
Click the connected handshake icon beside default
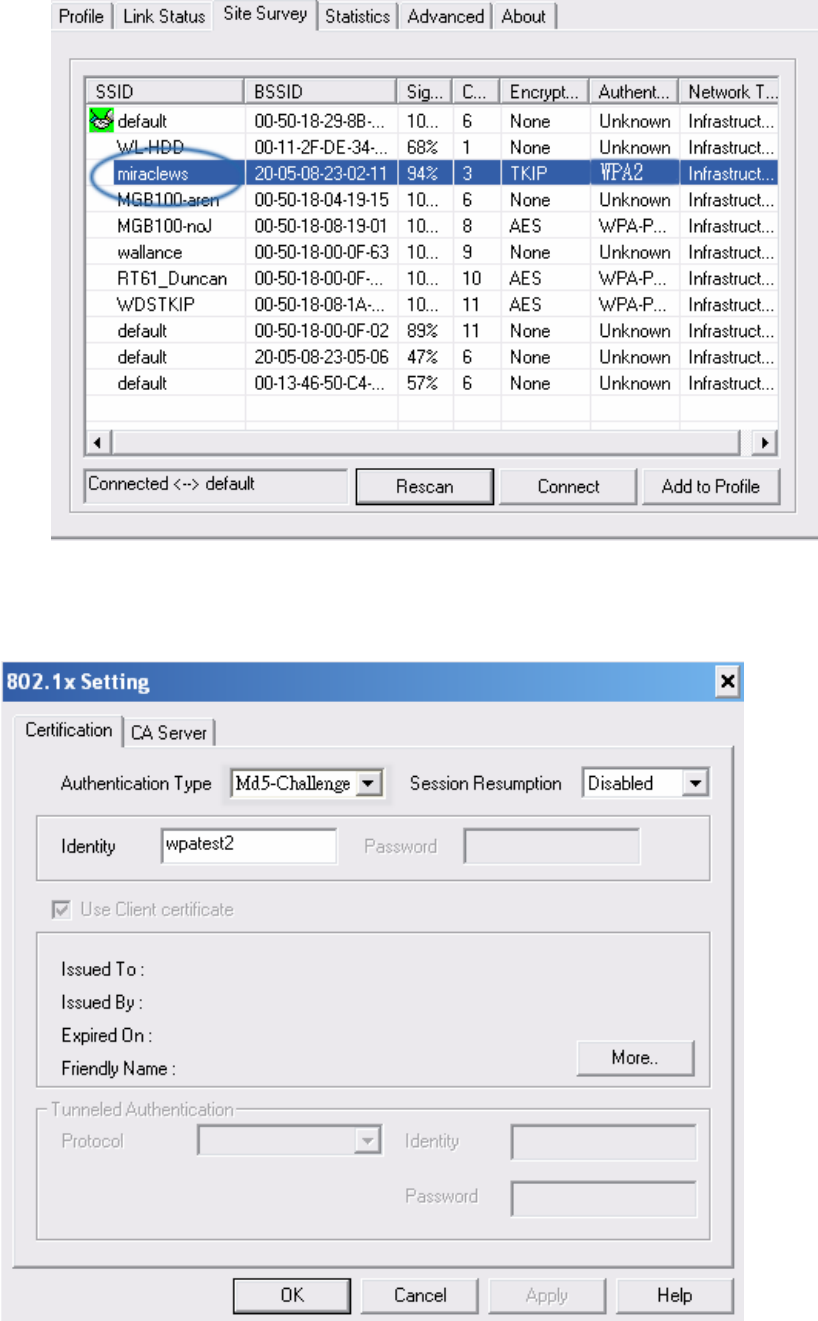(101, 121)
